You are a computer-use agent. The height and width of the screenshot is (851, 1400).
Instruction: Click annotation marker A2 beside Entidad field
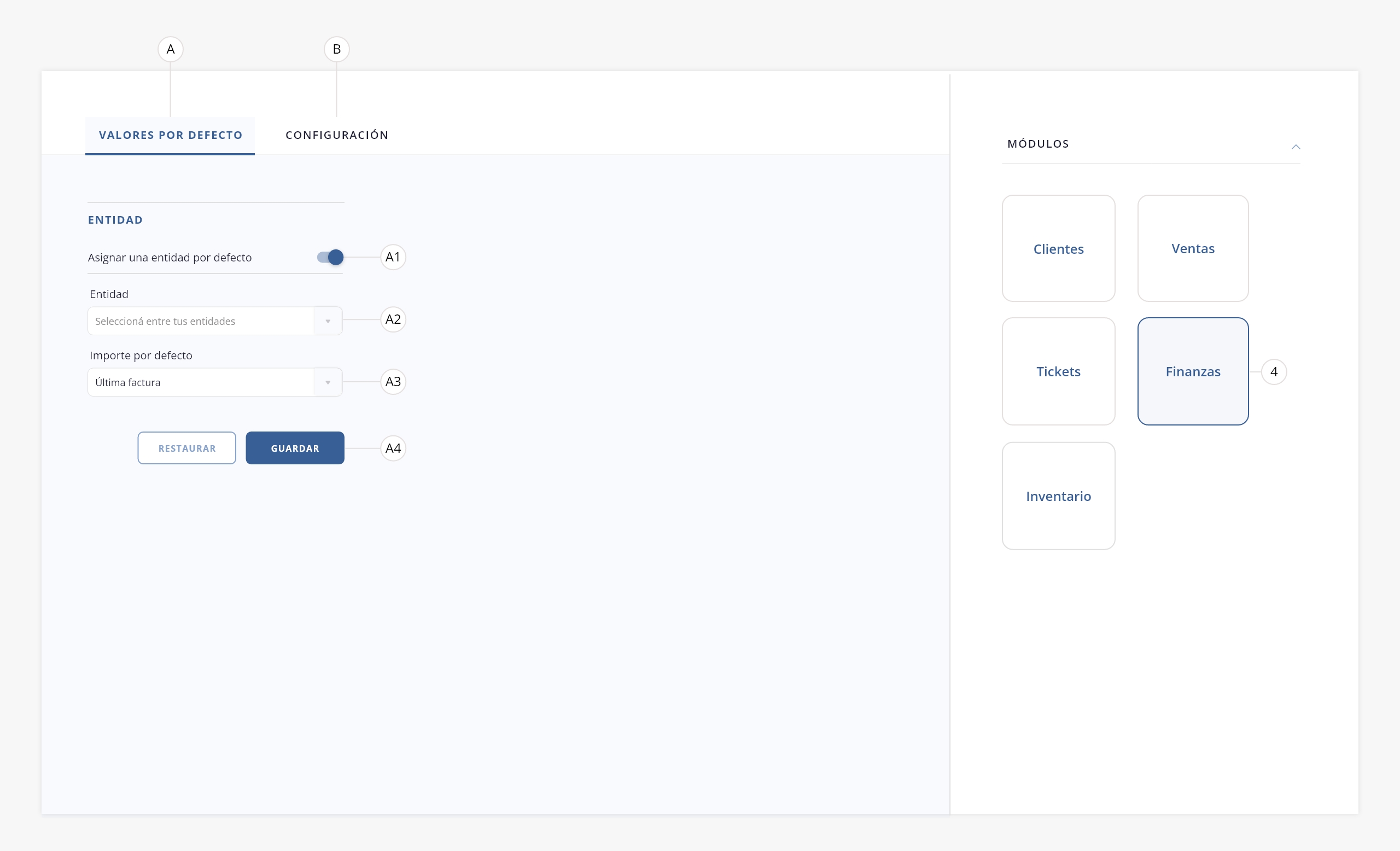point(393,319)
